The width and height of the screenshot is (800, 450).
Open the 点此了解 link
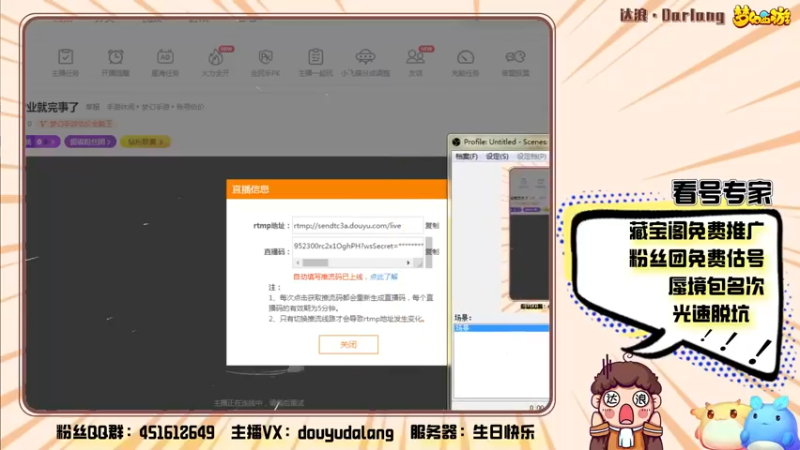pyautogui.click(x=384, y=277)
